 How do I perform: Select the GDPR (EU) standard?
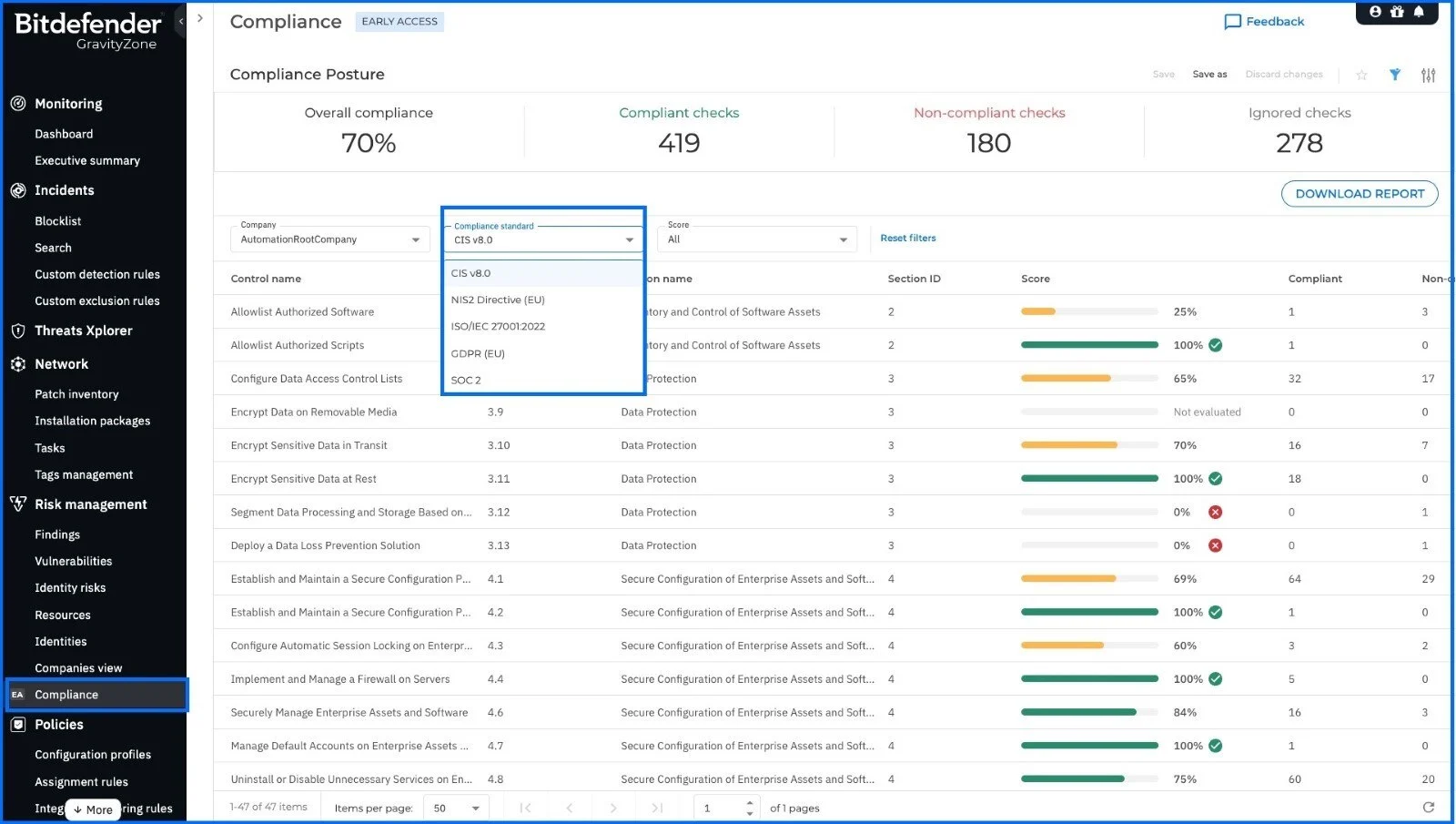(478, 353)
